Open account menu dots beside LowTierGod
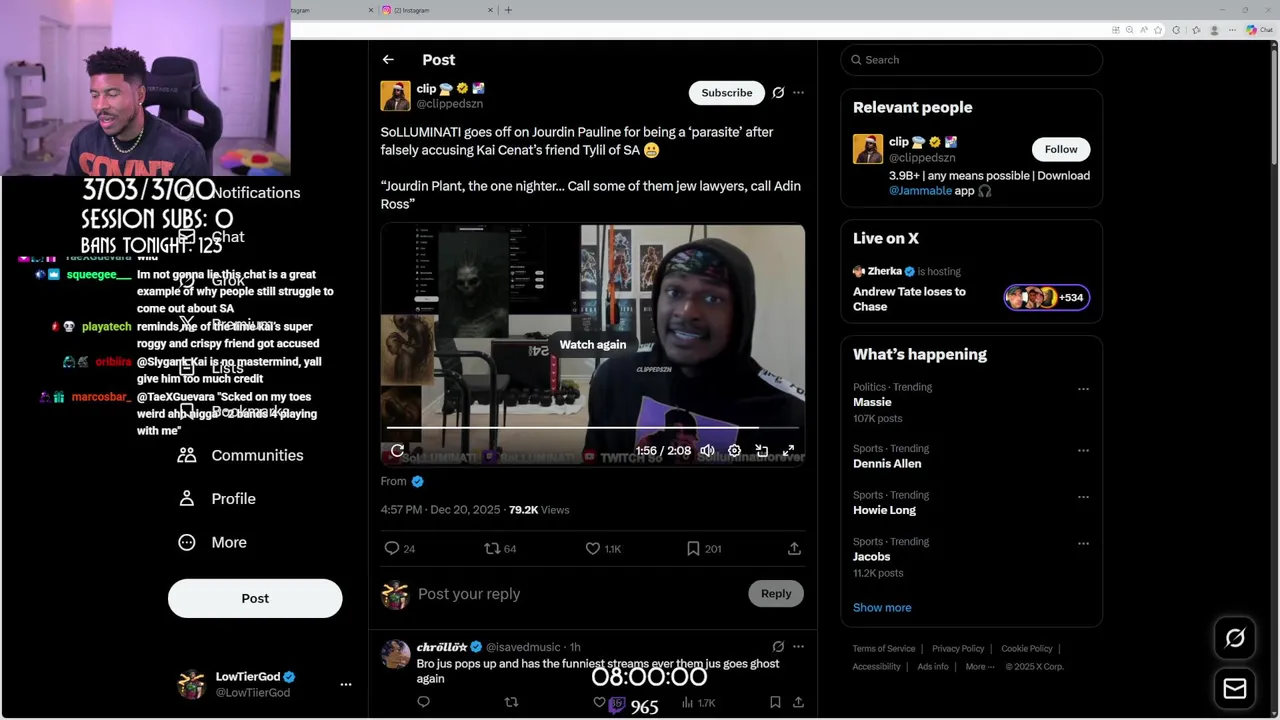This screenshot has height=720, width=1280. [x=346, y=685]
